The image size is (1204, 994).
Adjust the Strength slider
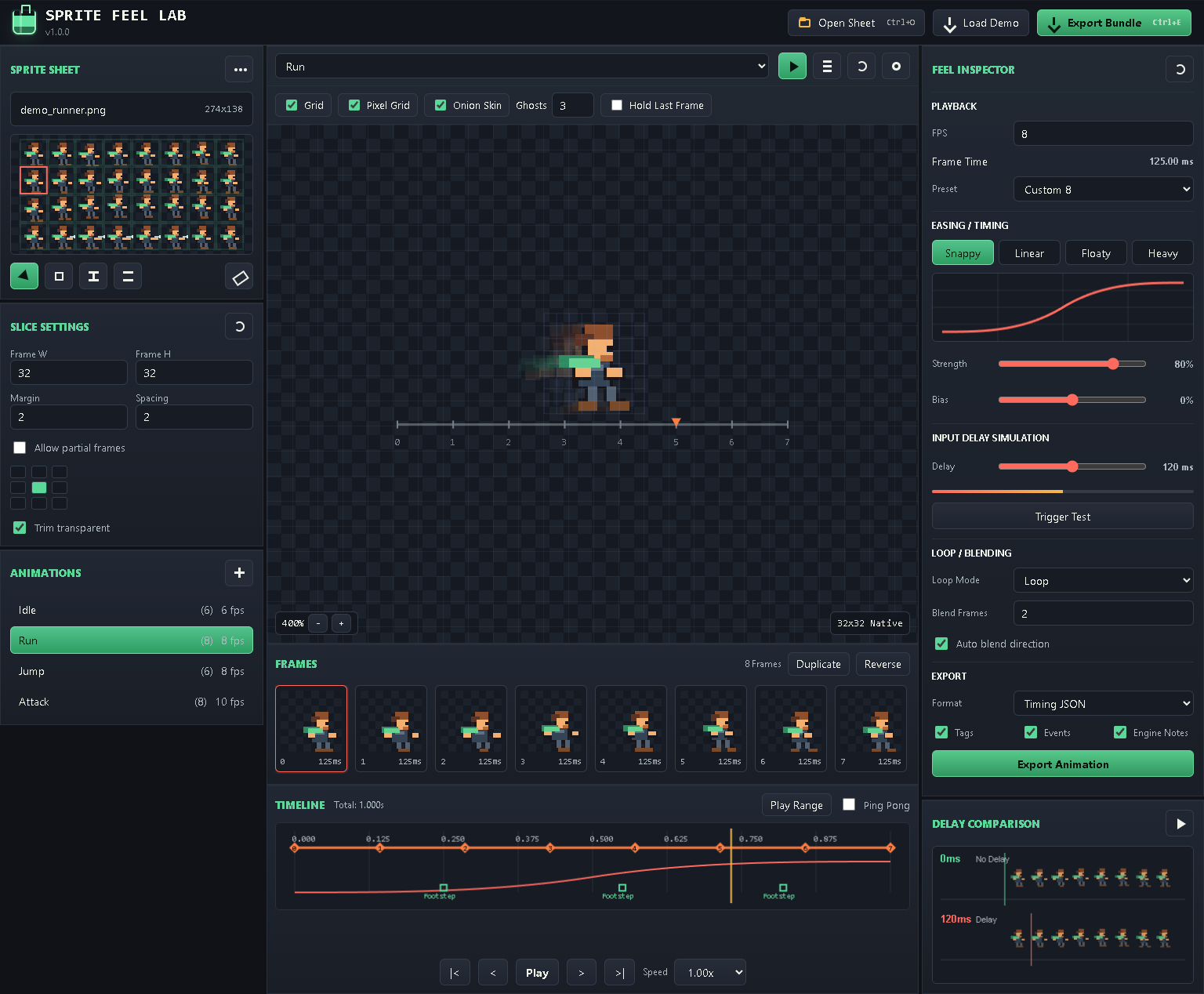1072,364
